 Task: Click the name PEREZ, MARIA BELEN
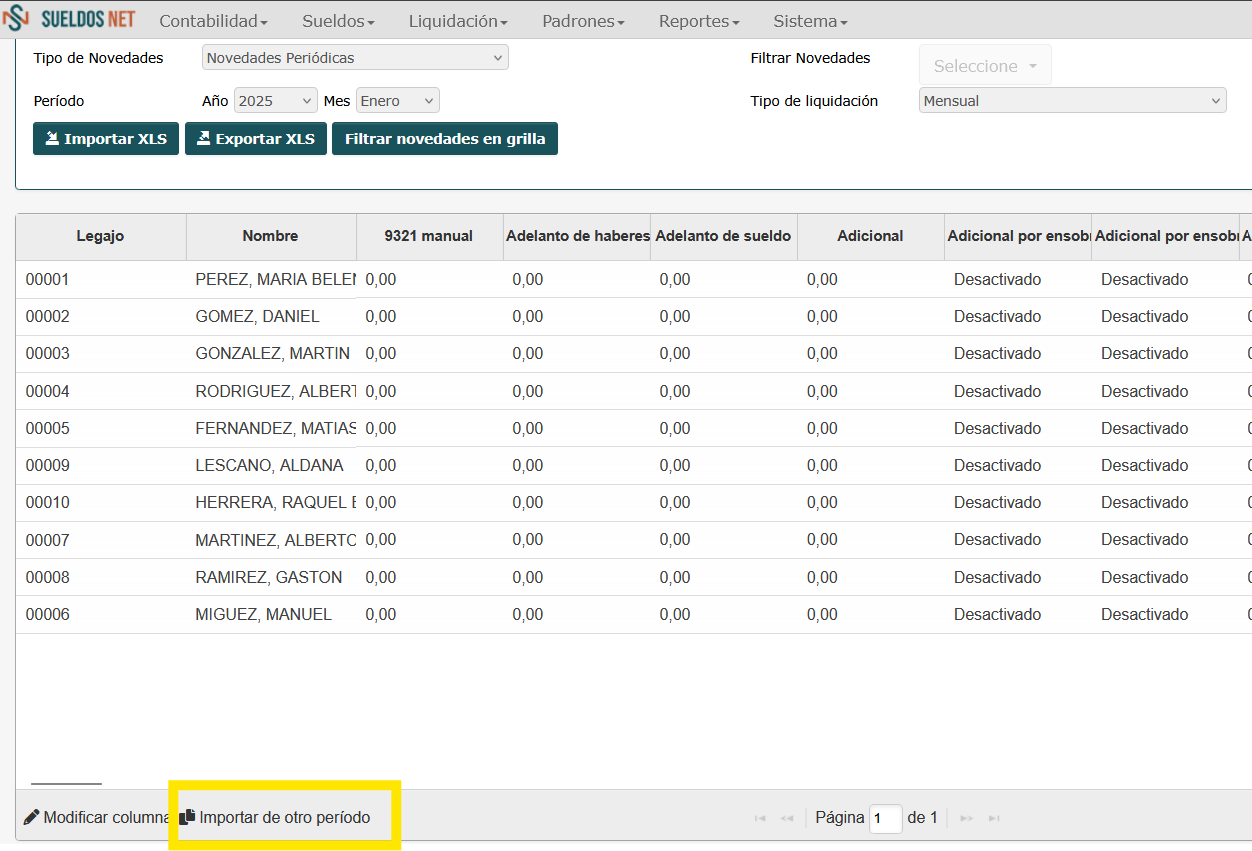click(x=275, y=280)
